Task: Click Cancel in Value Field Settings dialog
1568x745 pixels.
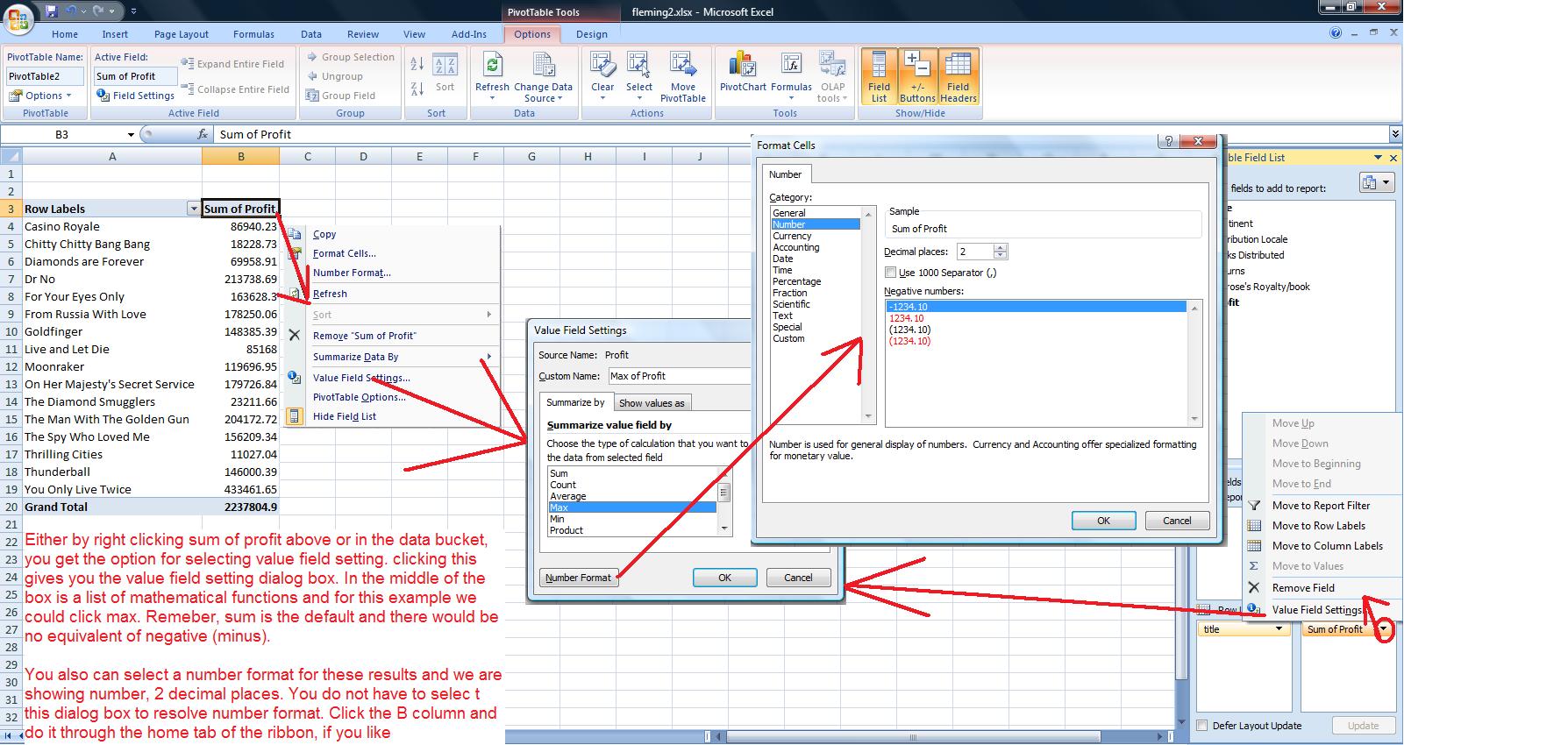Action: click(x=798, y=578)
